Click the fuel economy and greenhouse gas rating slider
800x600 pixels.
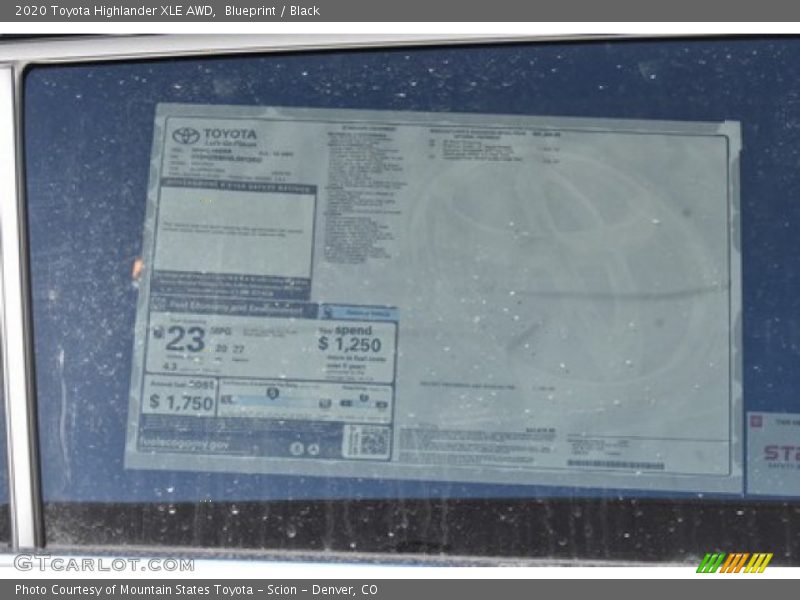point(278,399)
